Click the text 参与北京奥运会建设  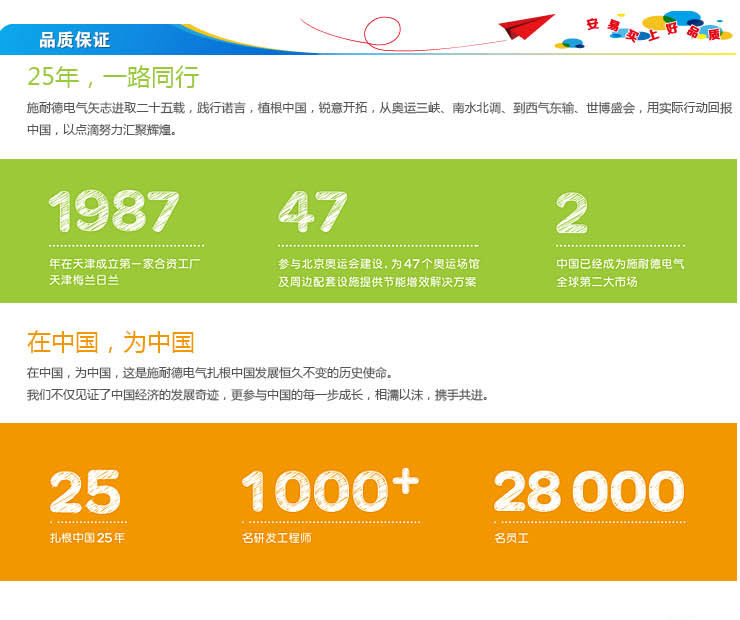[332, 264]
